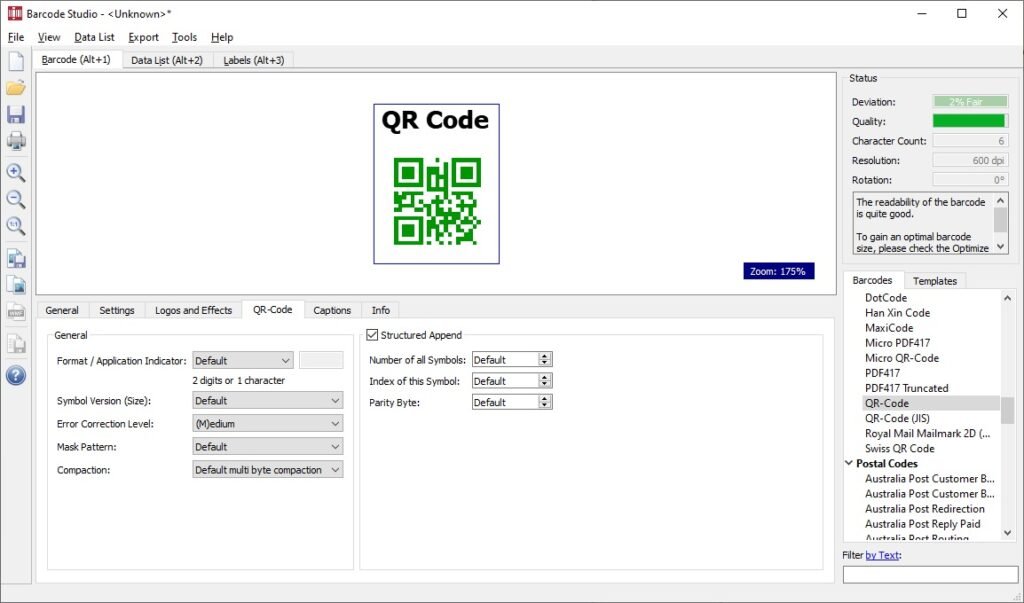The width and height of the screenshot is (1024, 603).
Task: Open the Export menu
Action: [x=143, y=37]
